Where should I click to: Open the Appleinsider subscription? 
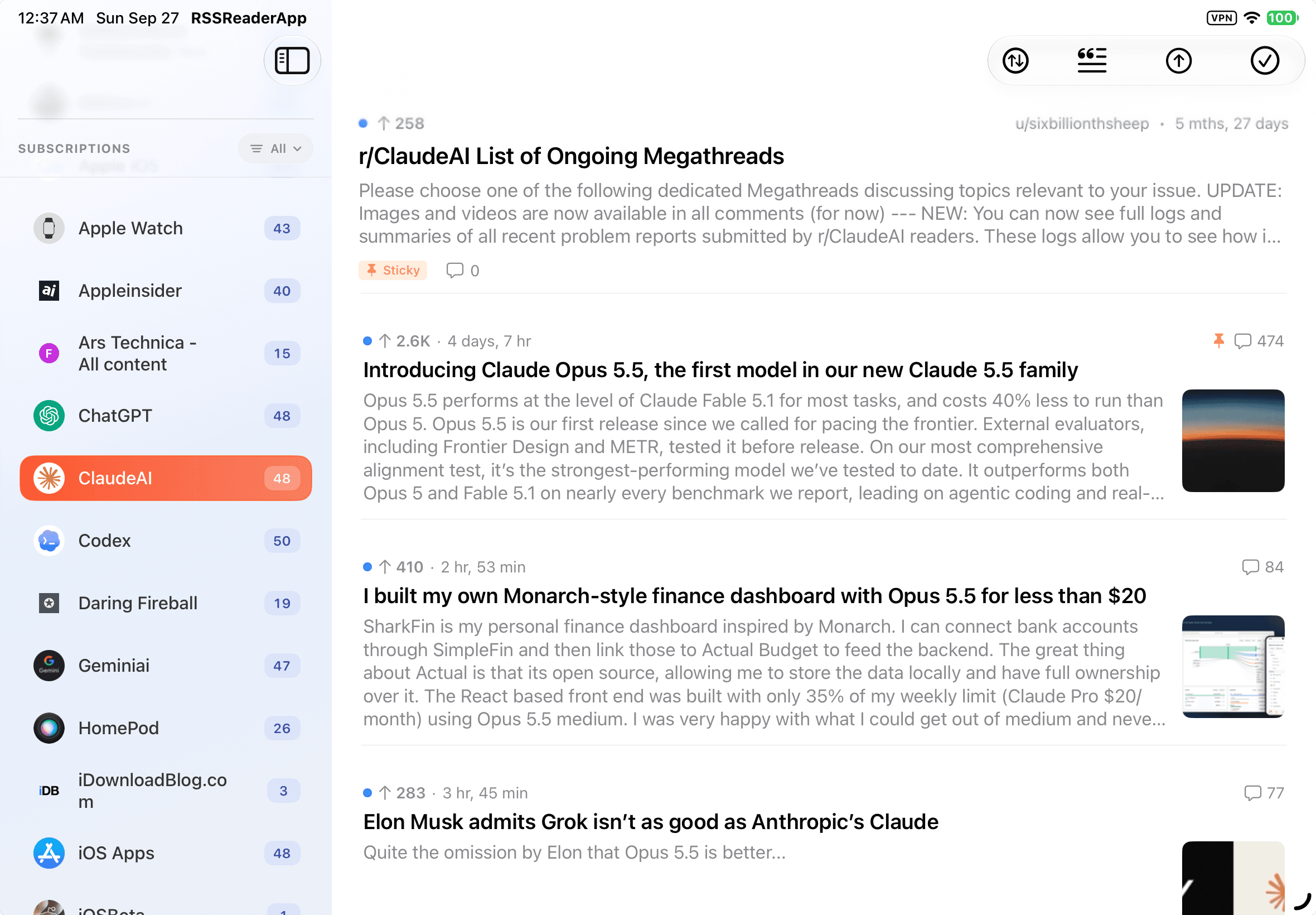tap(166, 291)
